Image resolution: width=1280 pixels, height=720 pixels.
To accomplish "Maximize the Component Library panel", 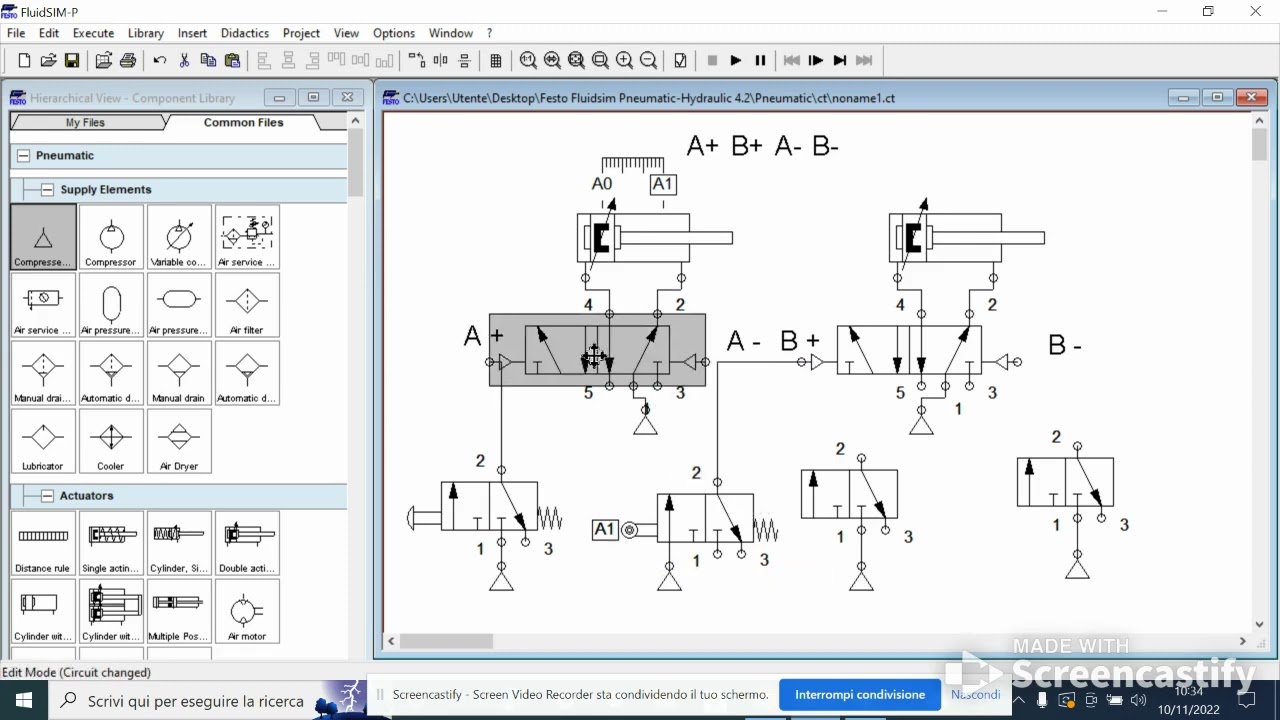I will (313, 98).
